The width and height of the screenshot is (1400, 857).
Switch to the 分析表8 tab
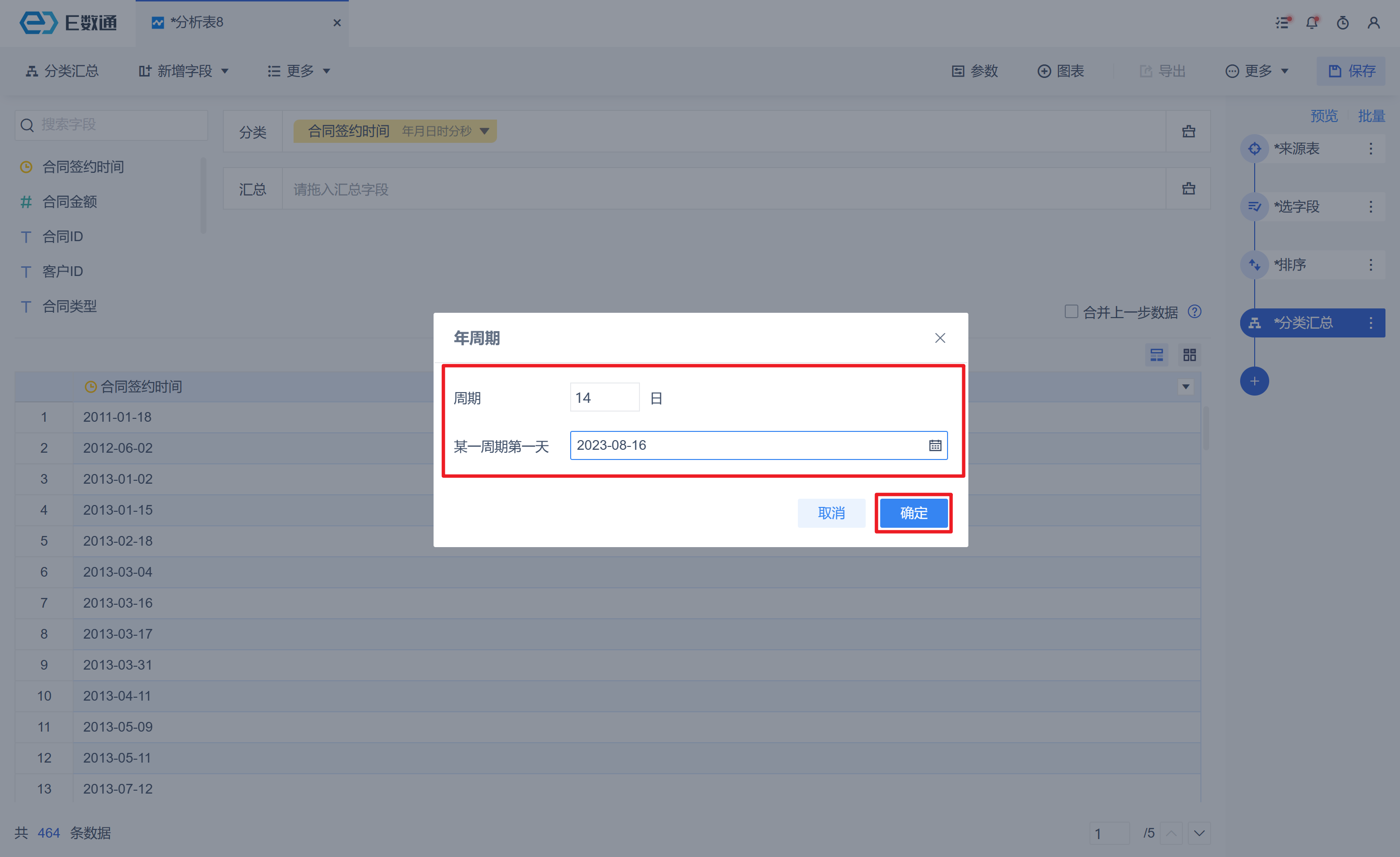(196, 23)
